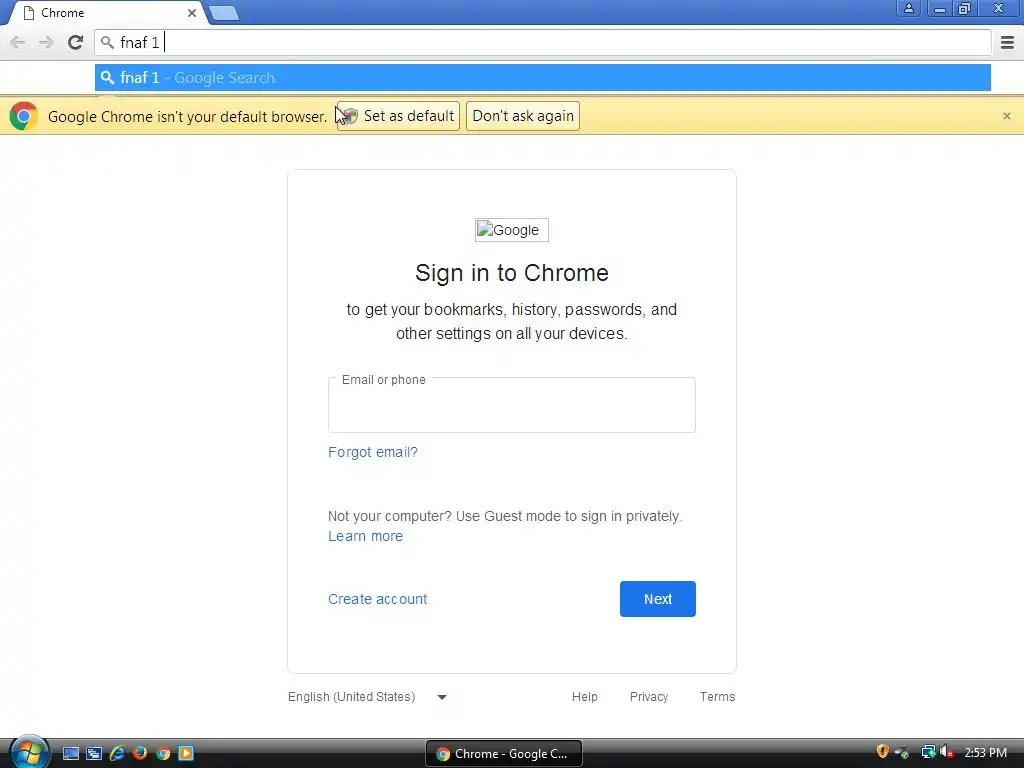Launch media player from quick launch
1024x768 pixels.
pyautogui.click(x=186, y=754)
